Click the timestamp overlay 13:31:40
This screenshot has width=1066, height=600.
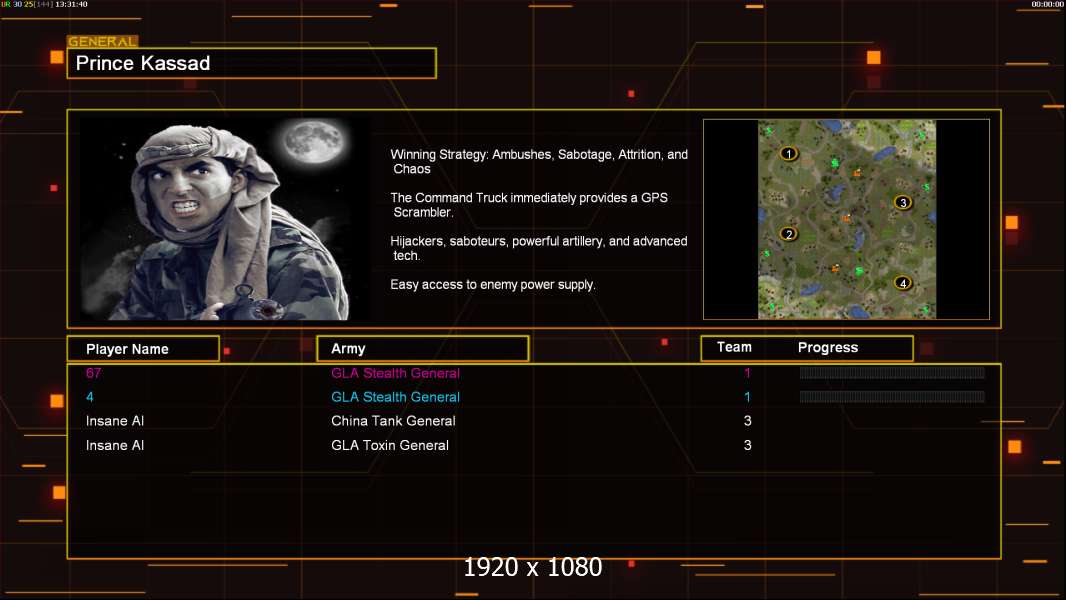point(71,4)
